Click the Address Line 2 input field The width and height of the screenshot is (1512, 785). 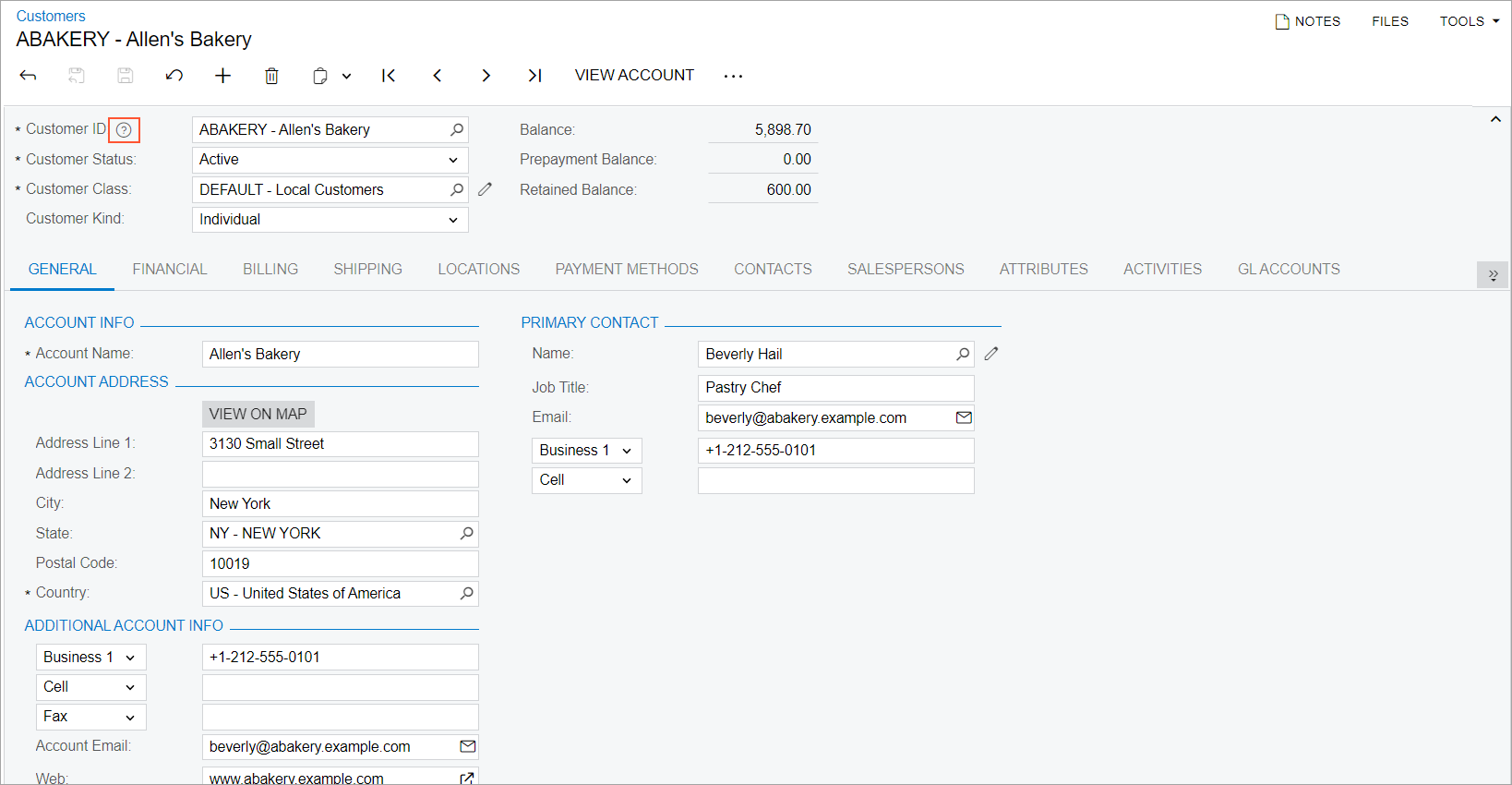tap(340, 474)
